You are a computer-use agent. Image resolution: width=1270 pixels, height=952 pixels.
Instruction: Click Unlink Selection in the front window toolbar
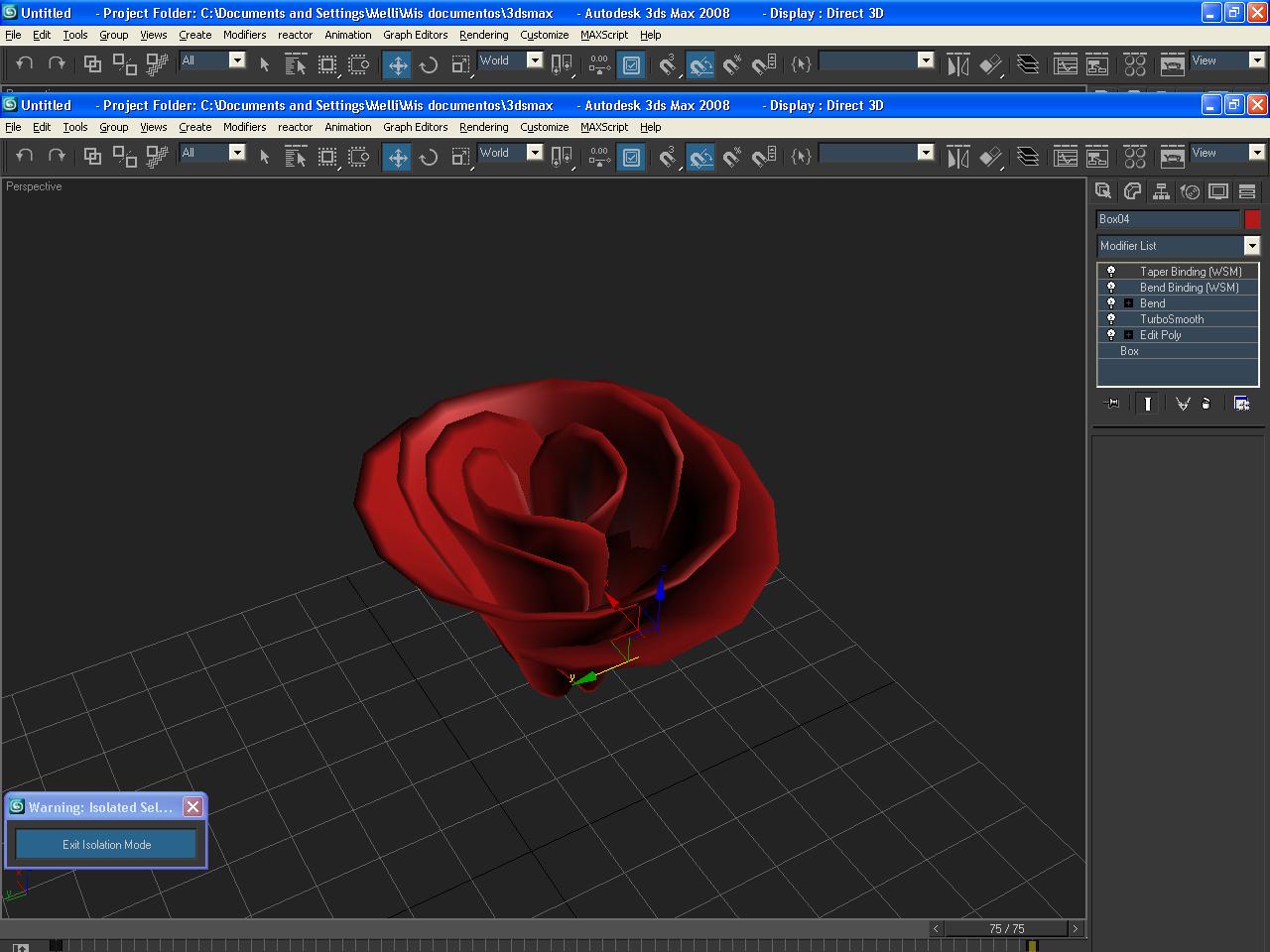pos(125,157)
